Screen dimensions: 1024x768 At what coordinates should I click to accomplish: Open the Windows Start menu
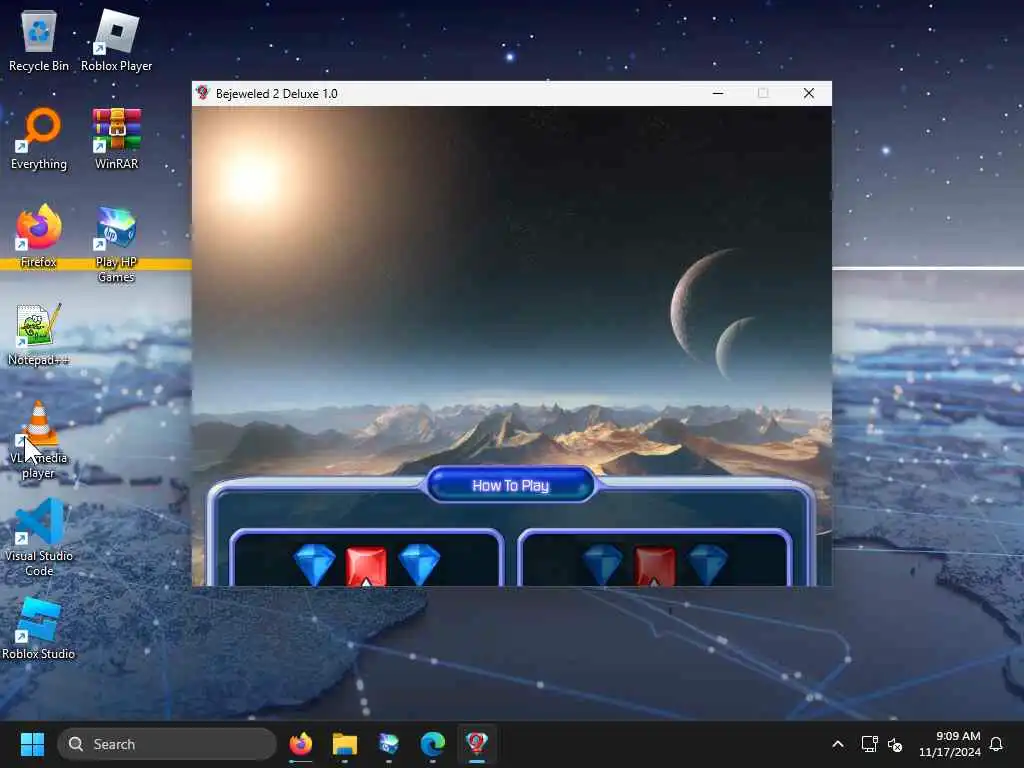tap(32, 744)
